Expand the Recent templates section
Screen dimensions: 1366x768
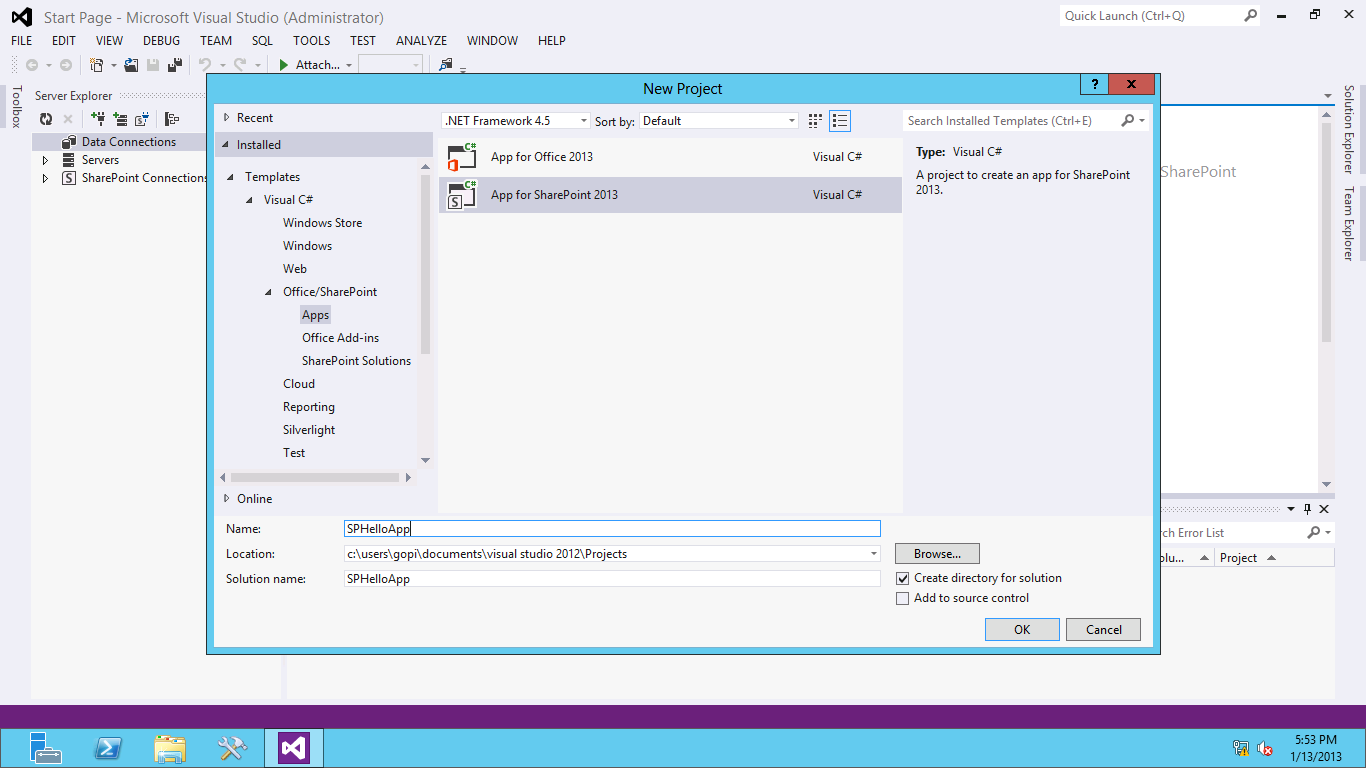pyautogui.click(x=227, y=118)
